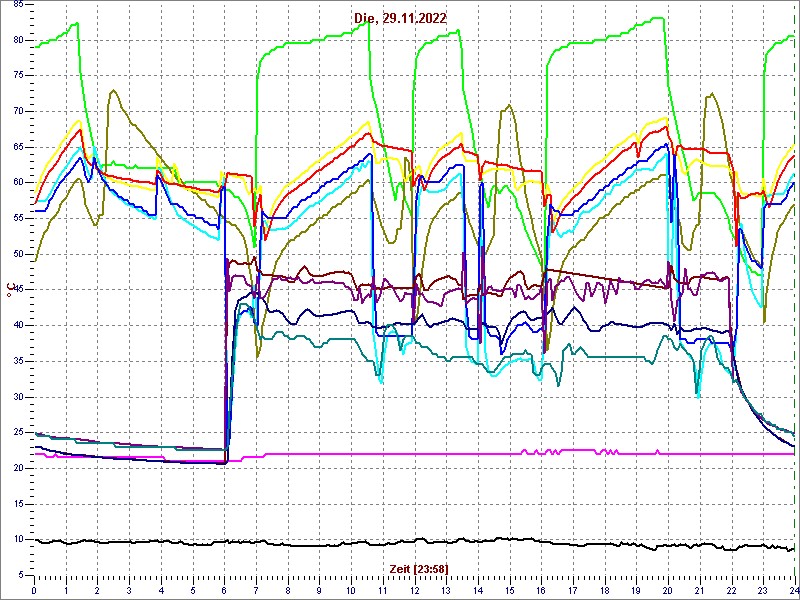Click the "°C" axis unit label
The width and height of the screenshot is (800, 600).
[x=9, y=290]
